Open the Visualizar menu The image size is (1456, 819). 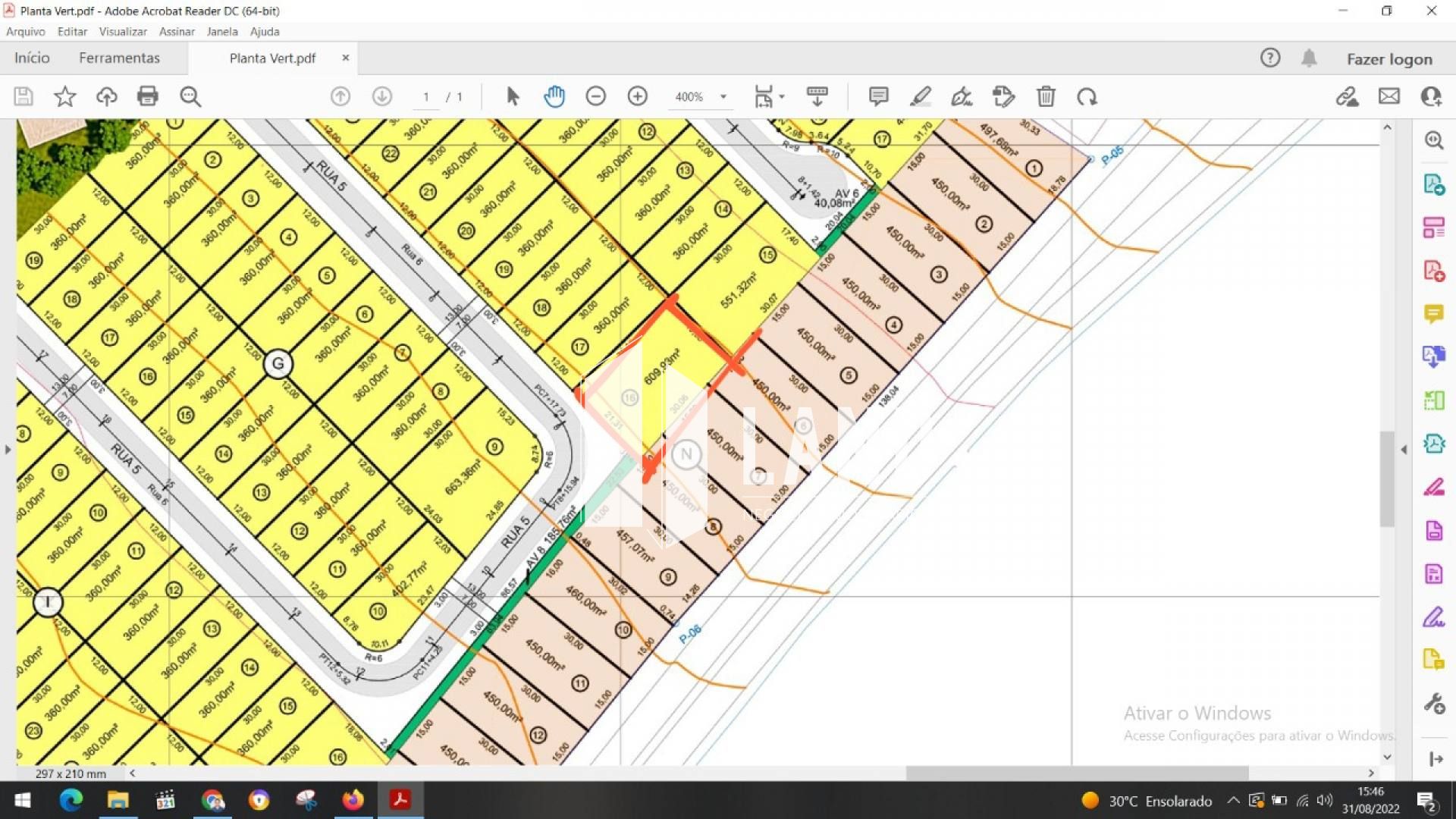click(x=123, y=32)
